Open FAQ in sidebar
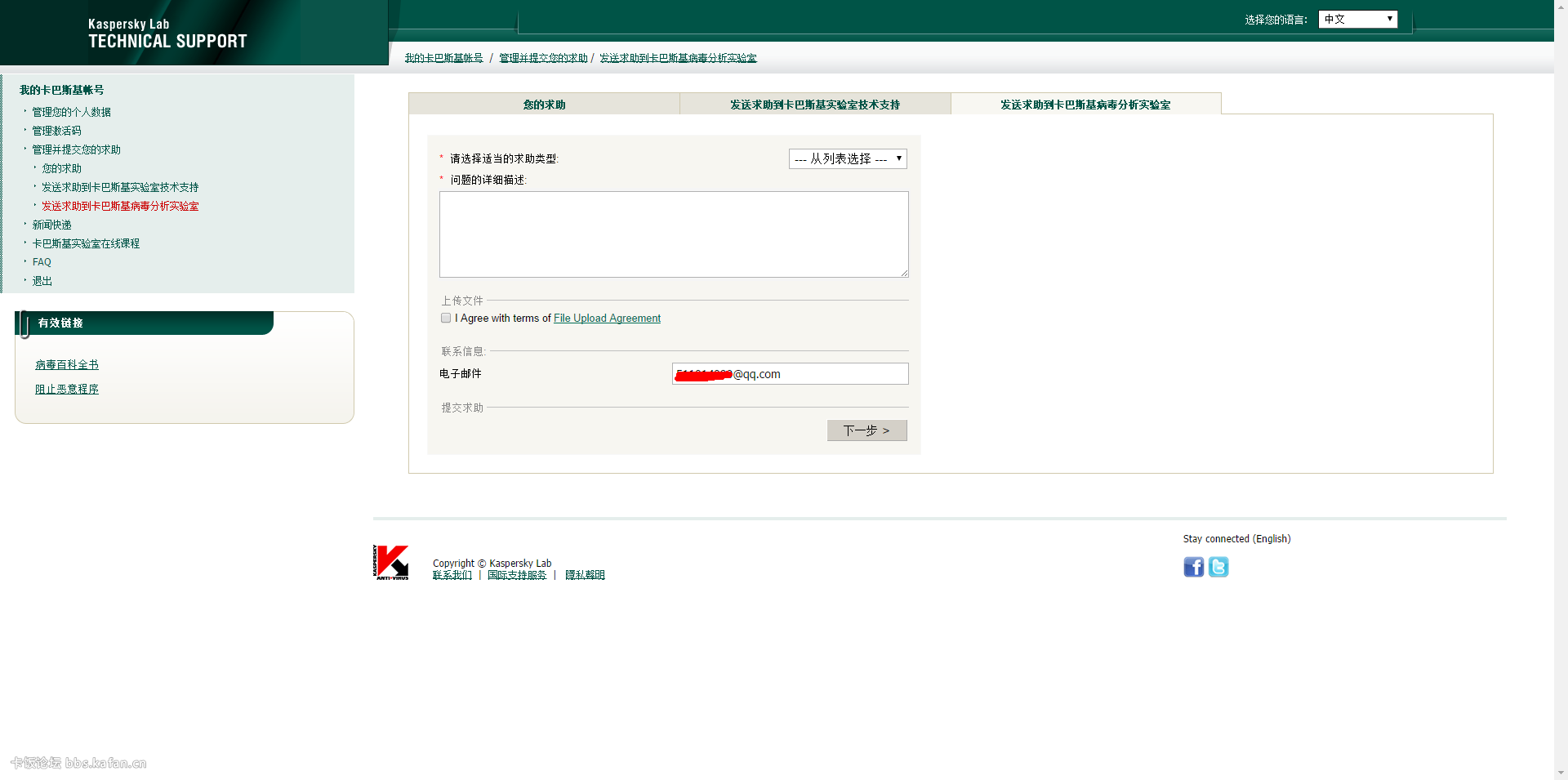This screenshot has height=780, width=1568. [x=42, y=262]
